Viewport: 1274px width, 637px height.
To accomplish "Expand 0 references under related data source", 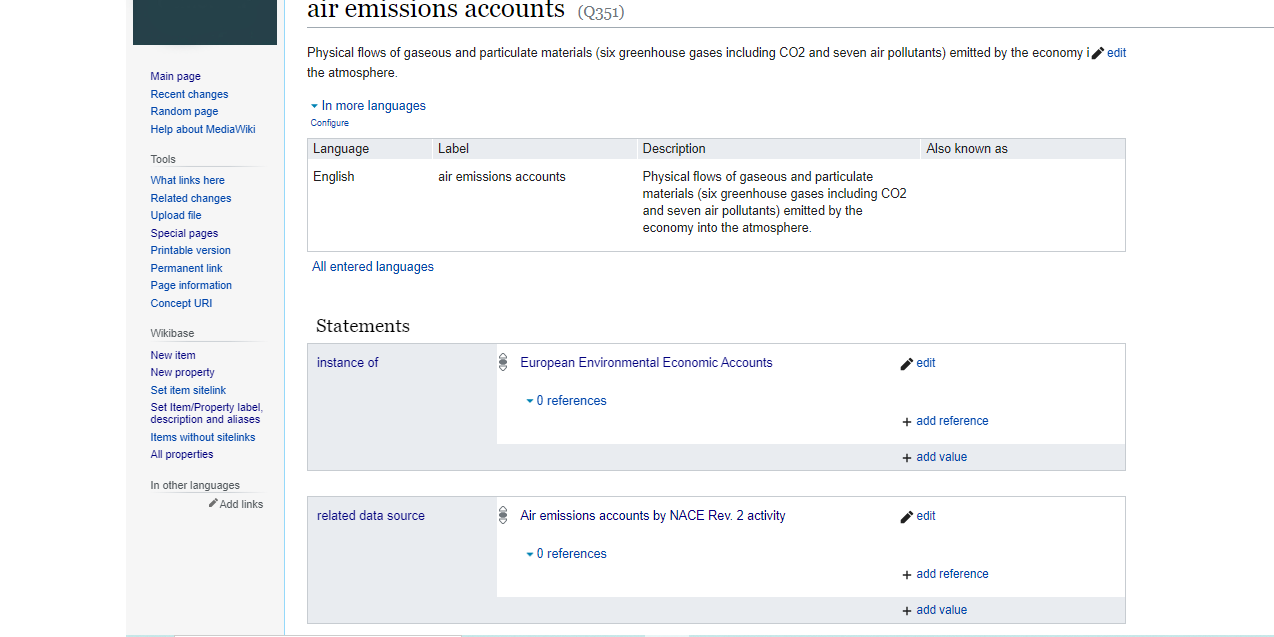I will point(566,554).
